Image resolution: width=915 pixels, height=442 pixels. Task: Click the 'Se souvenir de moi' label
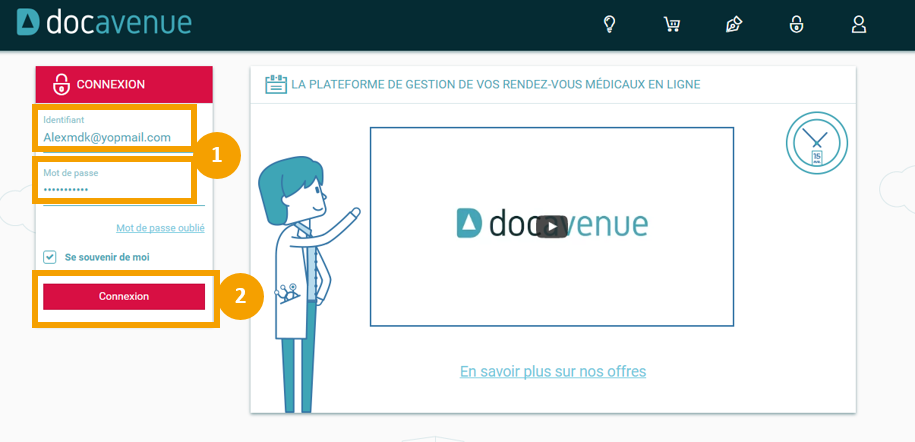[x=107, y=257]
